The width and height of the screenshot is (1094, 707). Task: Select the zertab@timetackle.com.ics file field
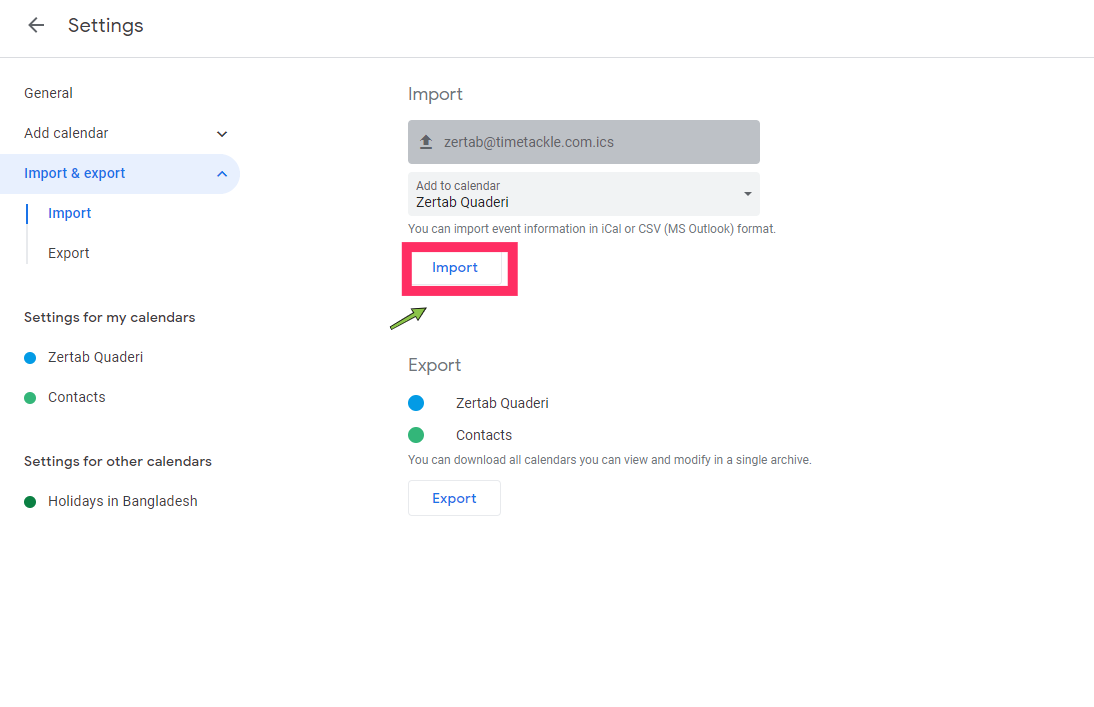click(584, 141)
